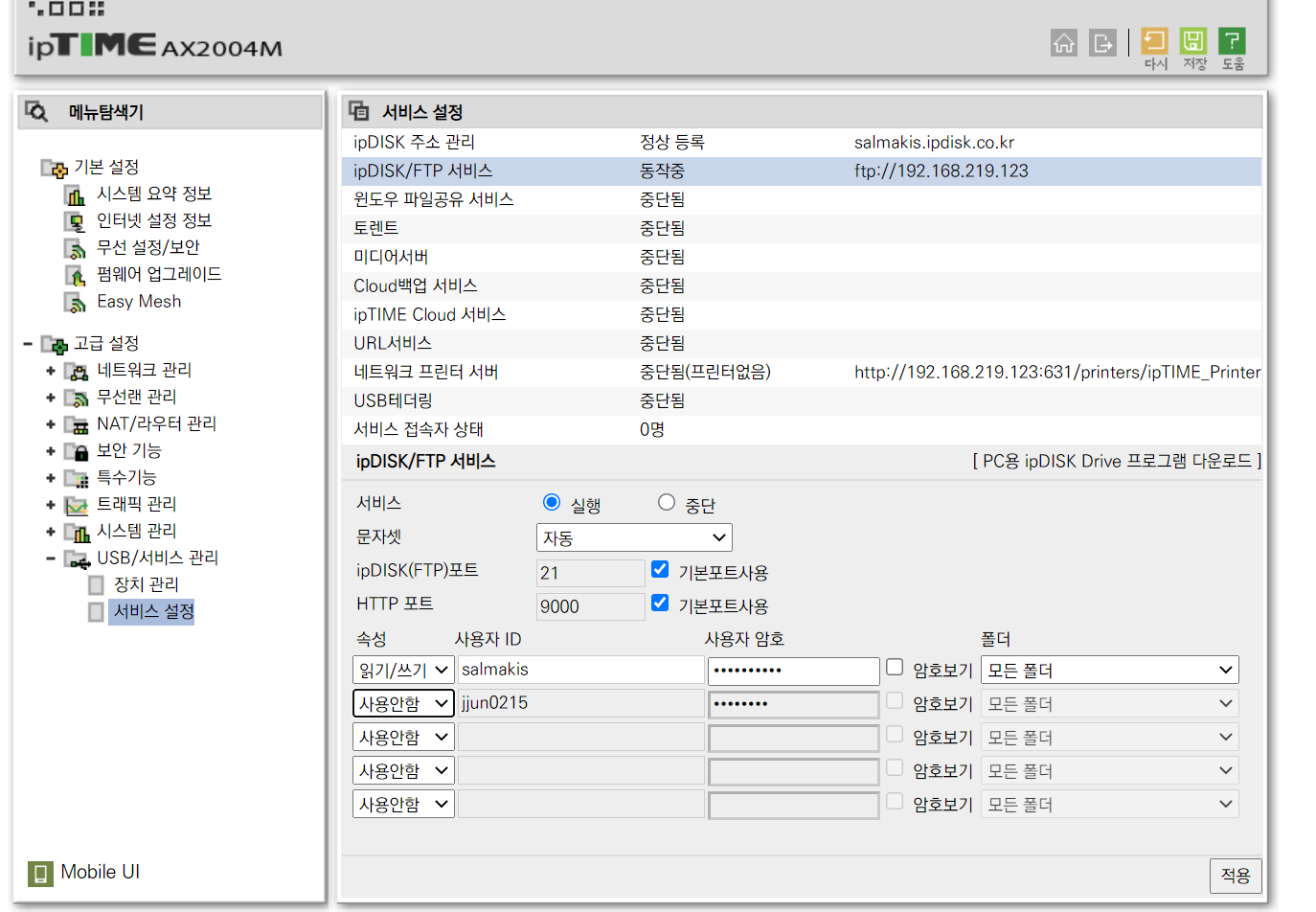
Task: Click the 무선랜 관리 icon
Action: [77, 398]
